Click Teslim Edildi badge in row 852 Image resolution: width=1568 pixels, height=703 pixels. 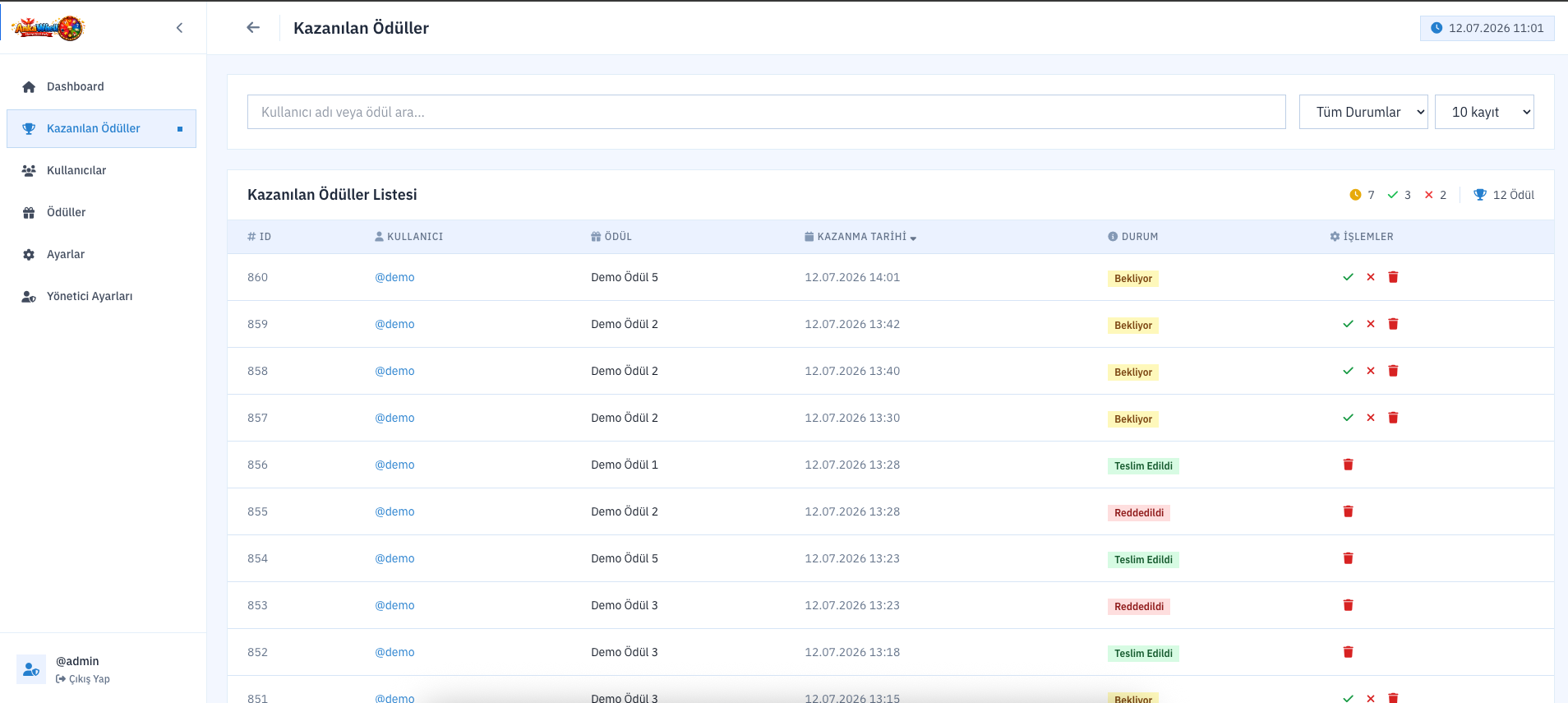tap(1143, 654)
